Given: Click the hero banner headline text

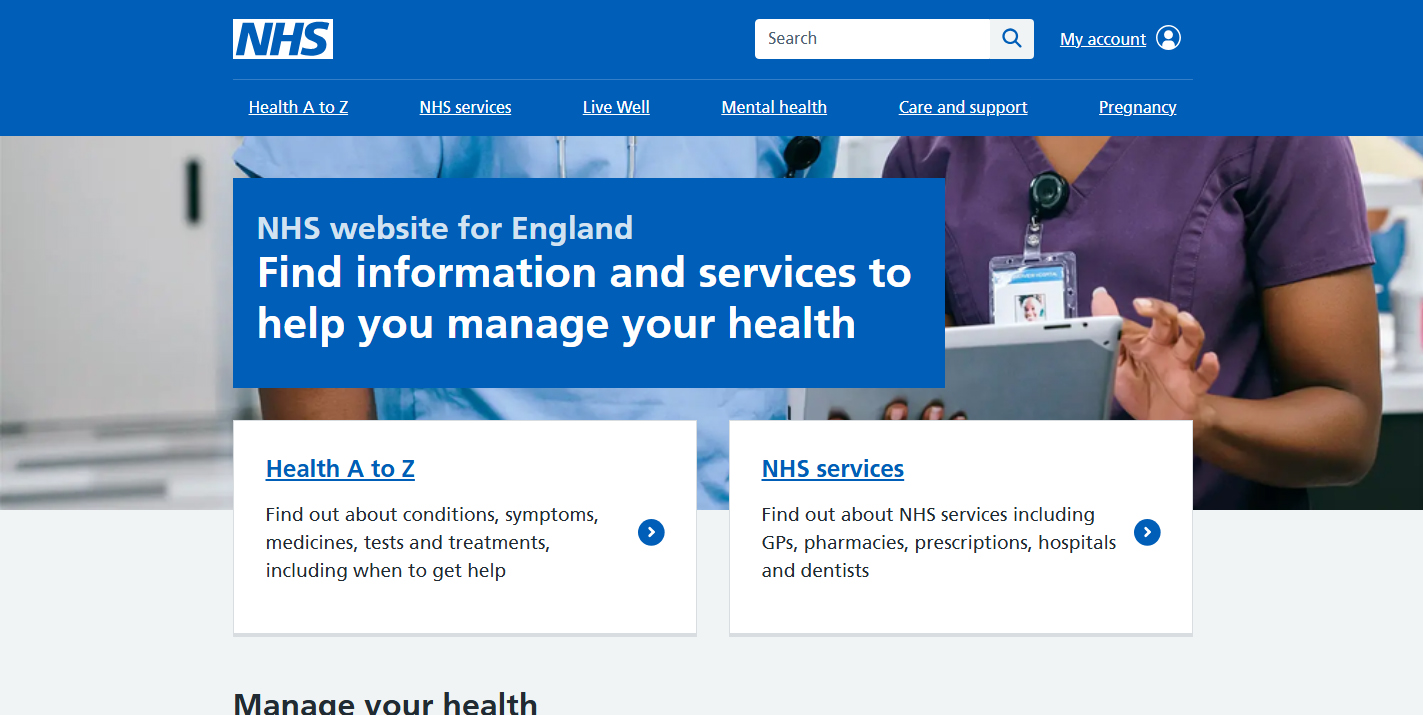Looking at the screenshot, I should 584,298.
